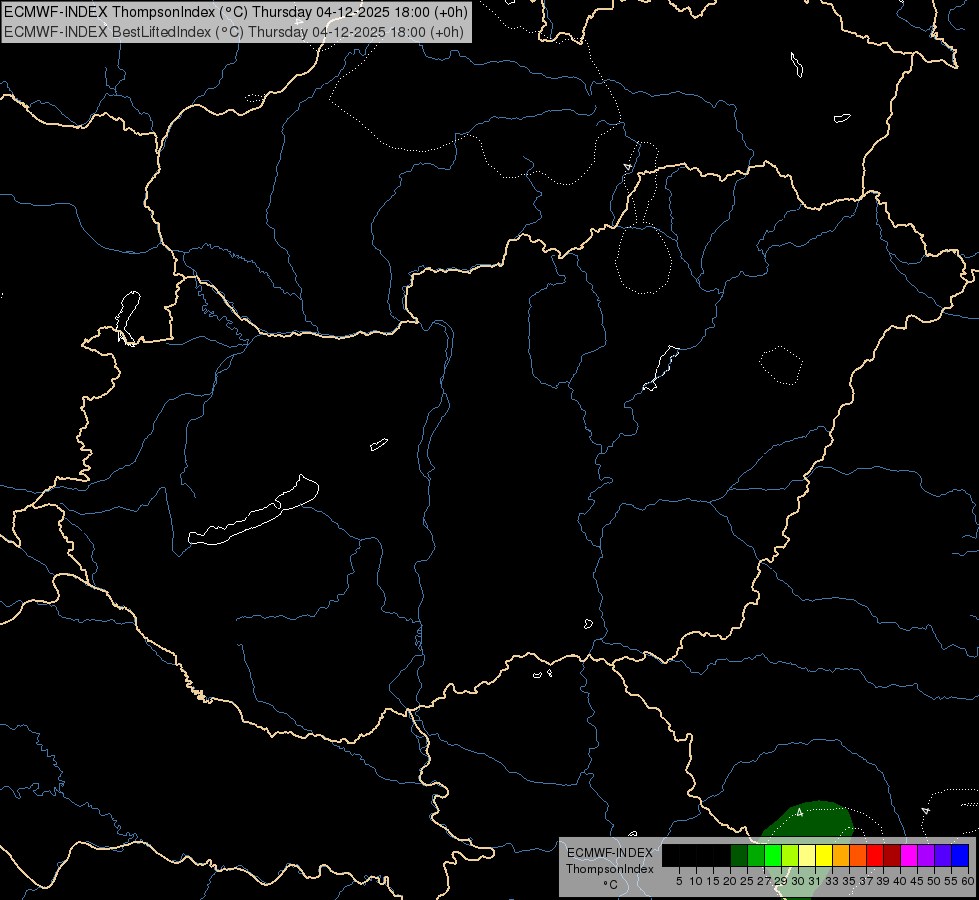Click the legend tick value 10

(696, 881)
